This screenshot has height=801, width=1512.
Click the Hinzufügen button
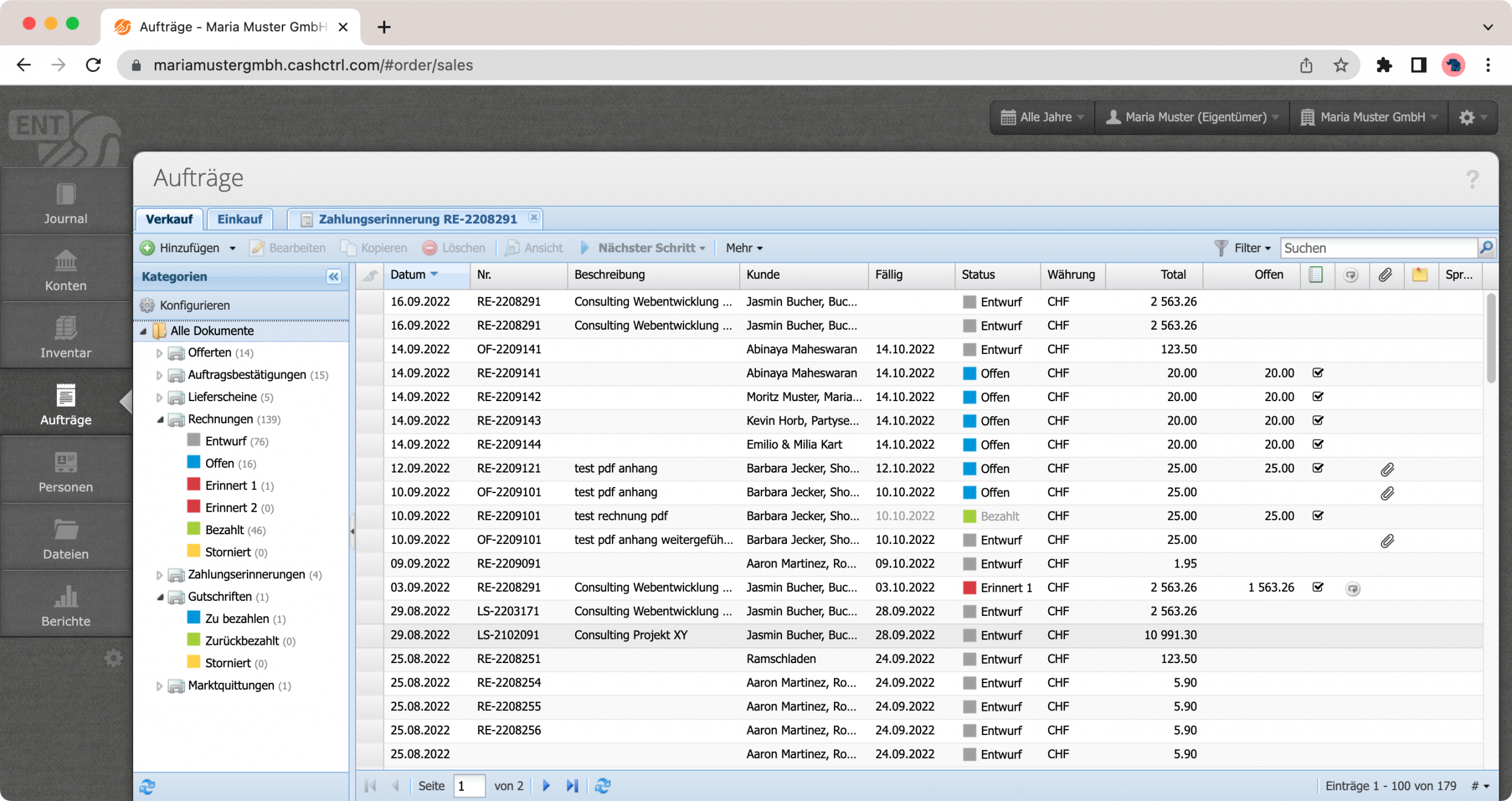pyautogui.click(x=181, y=248)
